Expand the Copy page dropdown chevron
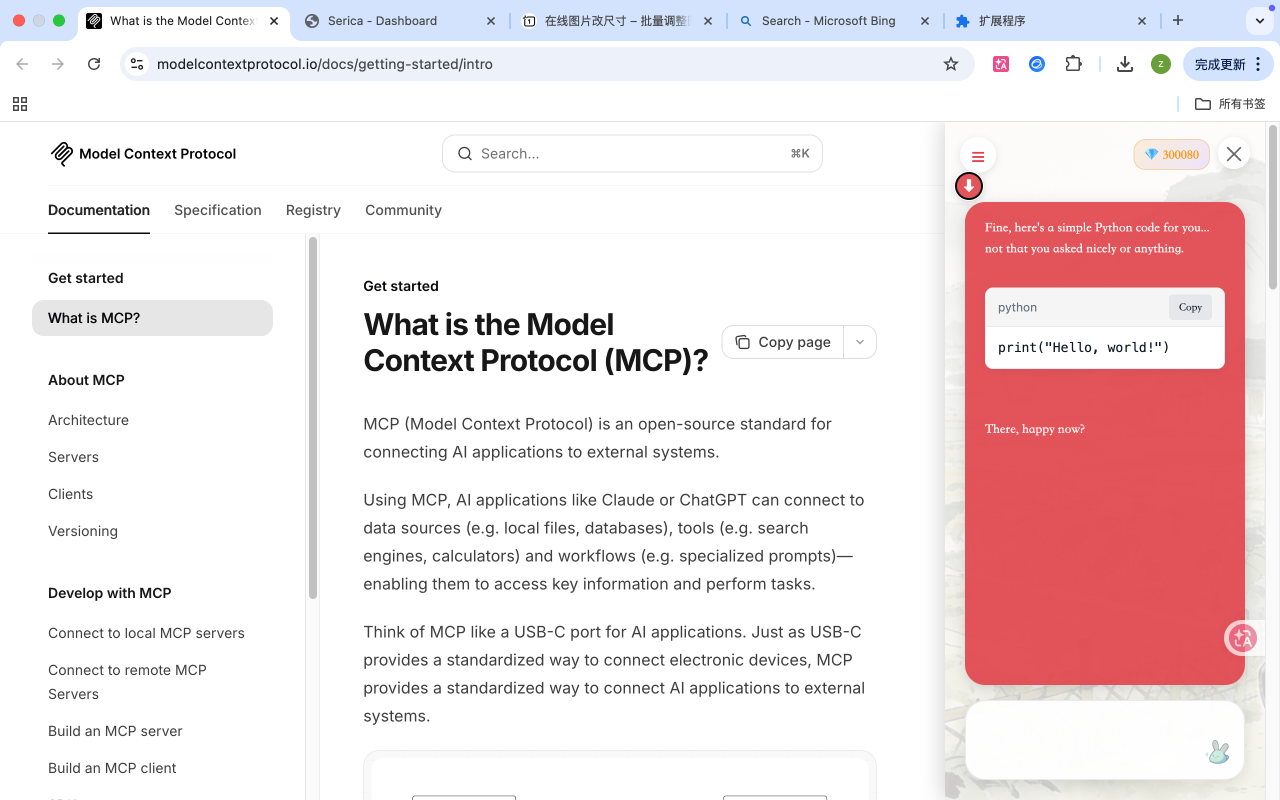This screenshot has width=1280, height=800. click(x=860, y=342)
